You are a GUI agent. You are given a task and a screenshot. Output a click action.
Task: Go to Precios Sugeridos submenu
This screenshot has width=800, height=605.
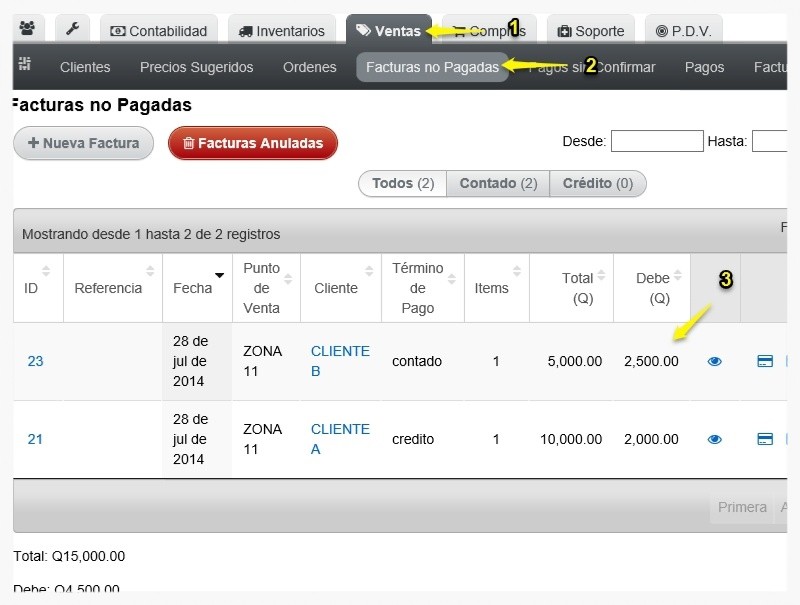(x=196, y=67)
